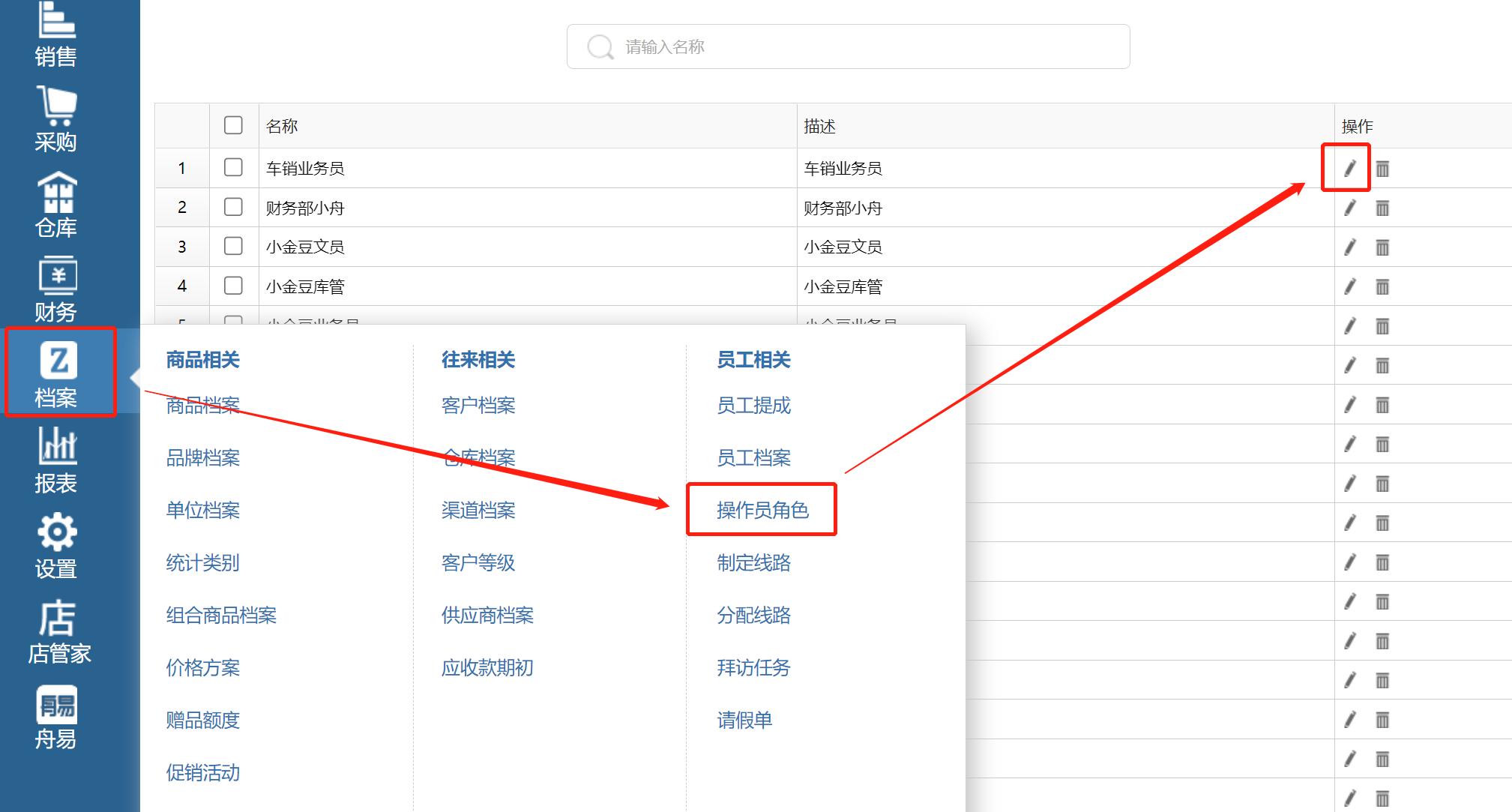Open the 促销活动 link
The height and width of the screenshot is (812, 1512).
(x=202, y=772)
